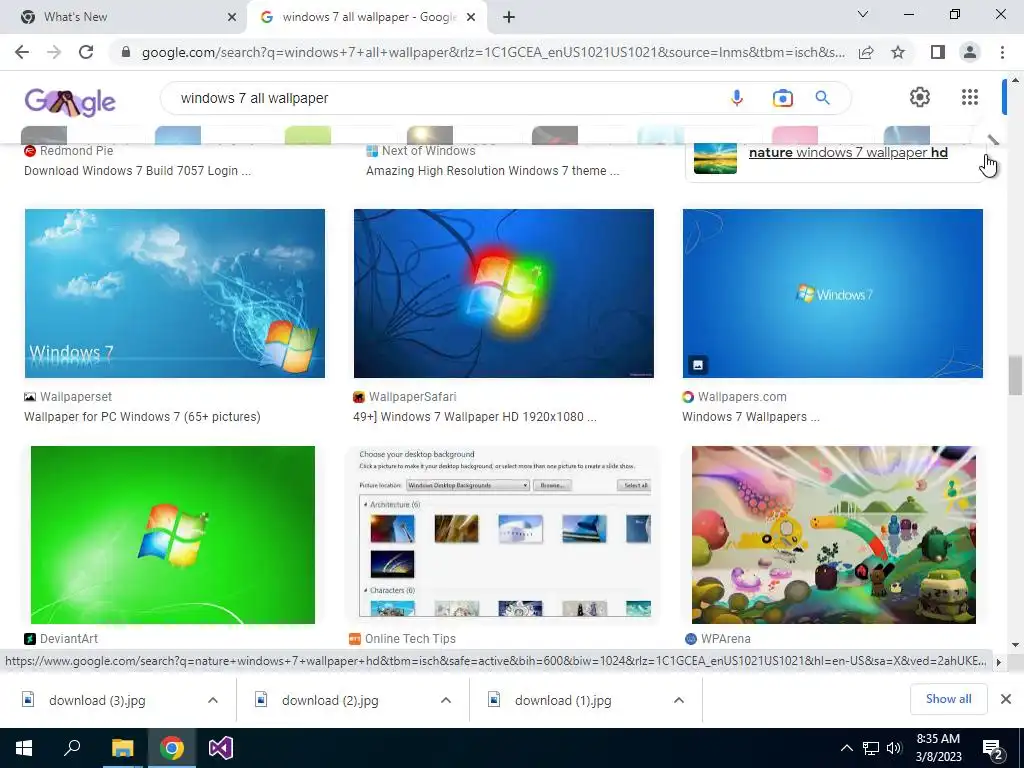Open the notification center icon
Screen dimensions: 1024x768
993,748
